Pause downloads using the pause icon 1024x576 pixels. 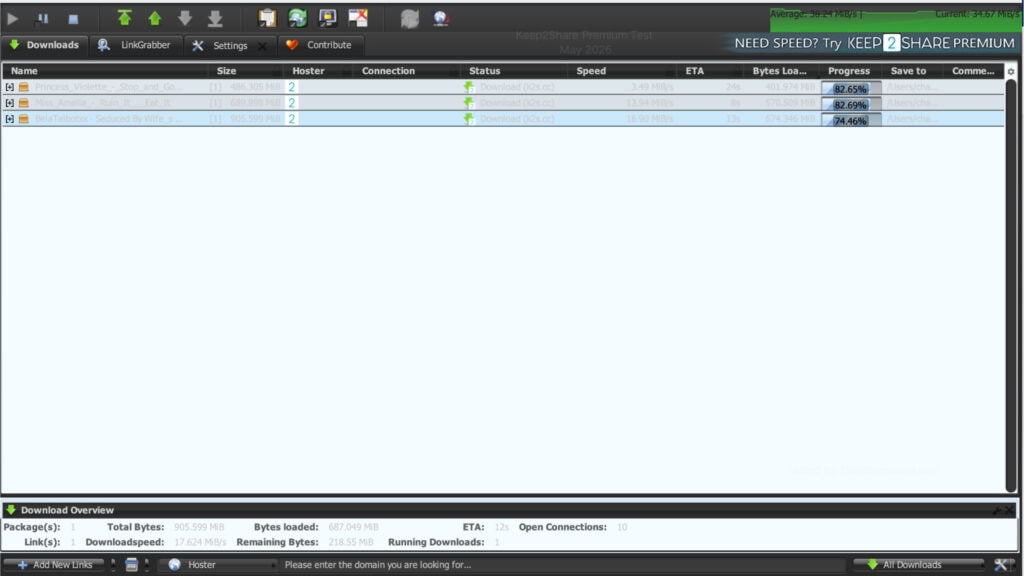[42, 18]
